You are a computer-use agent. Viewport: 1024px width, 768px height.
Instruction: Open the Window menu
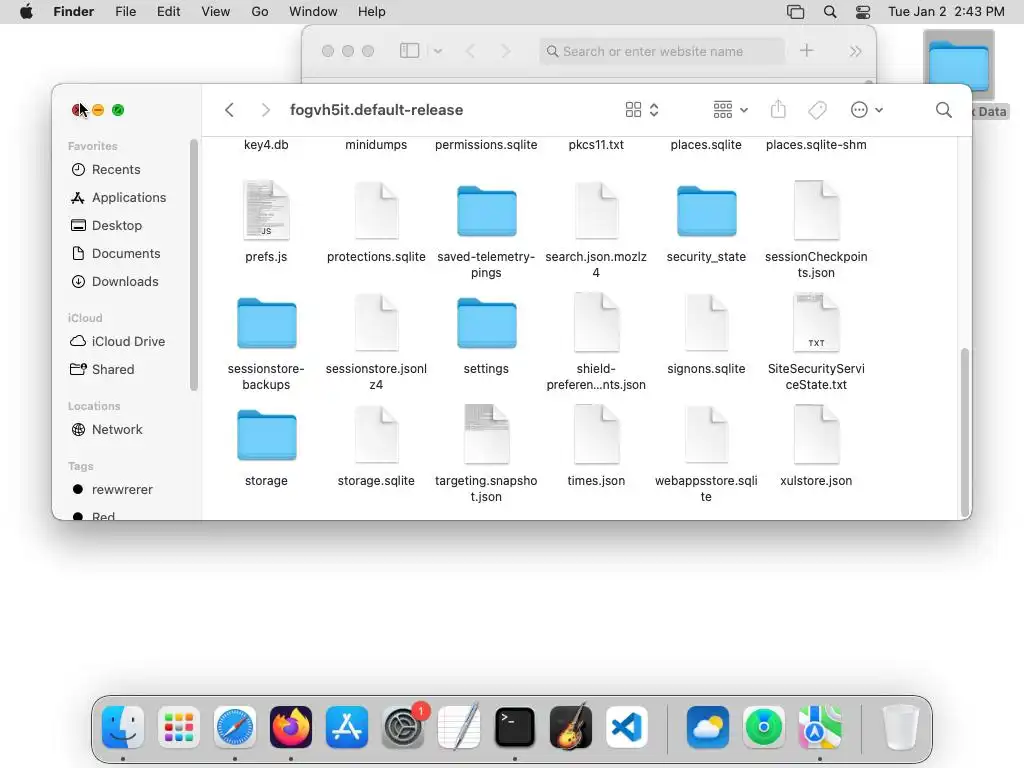point(313,12)
